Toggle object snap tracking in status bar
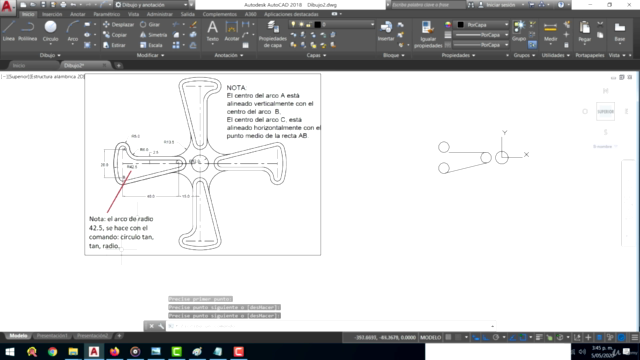The image size is (640, 360). coord(513,337)
